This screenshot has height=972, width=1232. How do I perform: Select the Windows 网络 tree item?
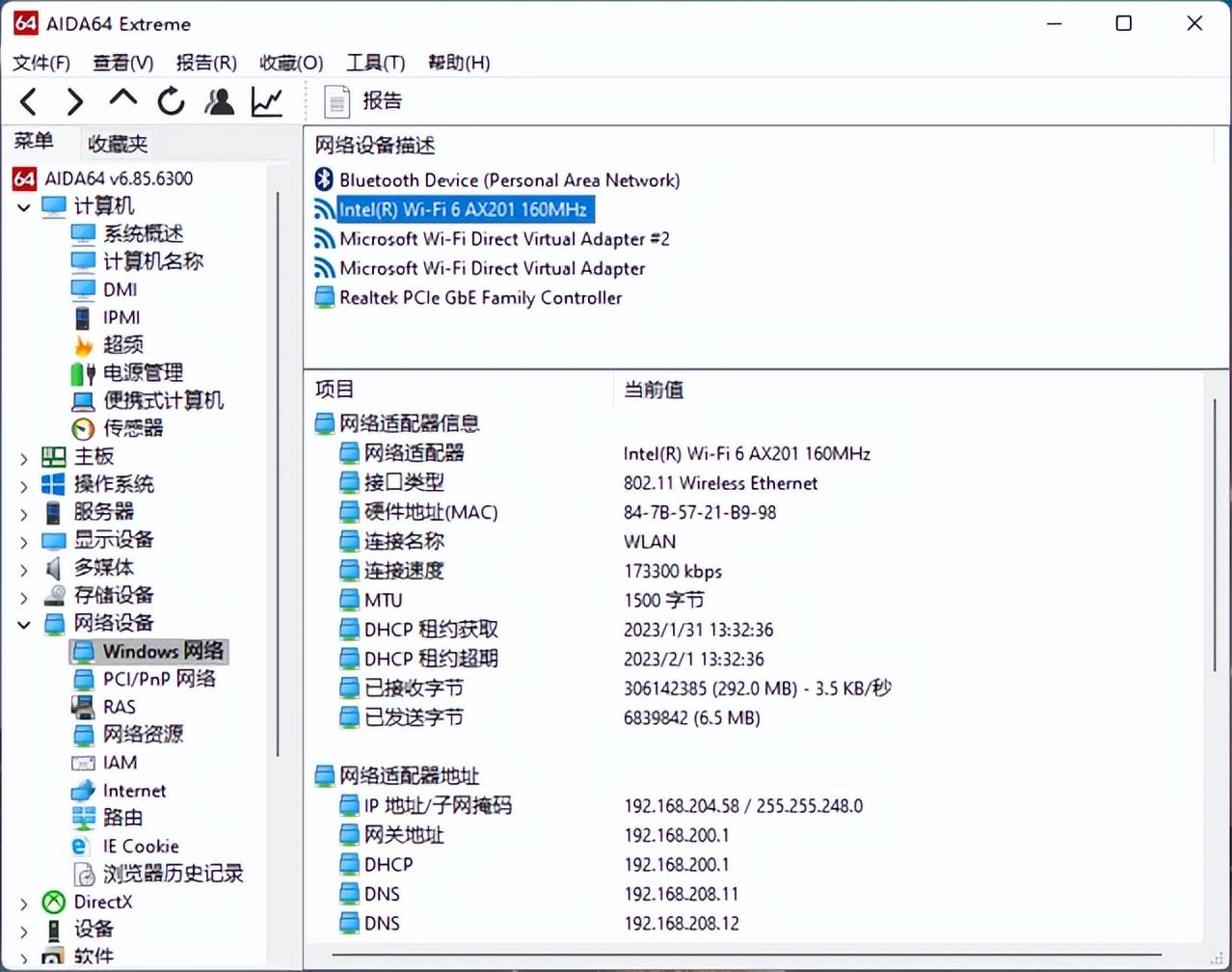(x=149, y=652)
